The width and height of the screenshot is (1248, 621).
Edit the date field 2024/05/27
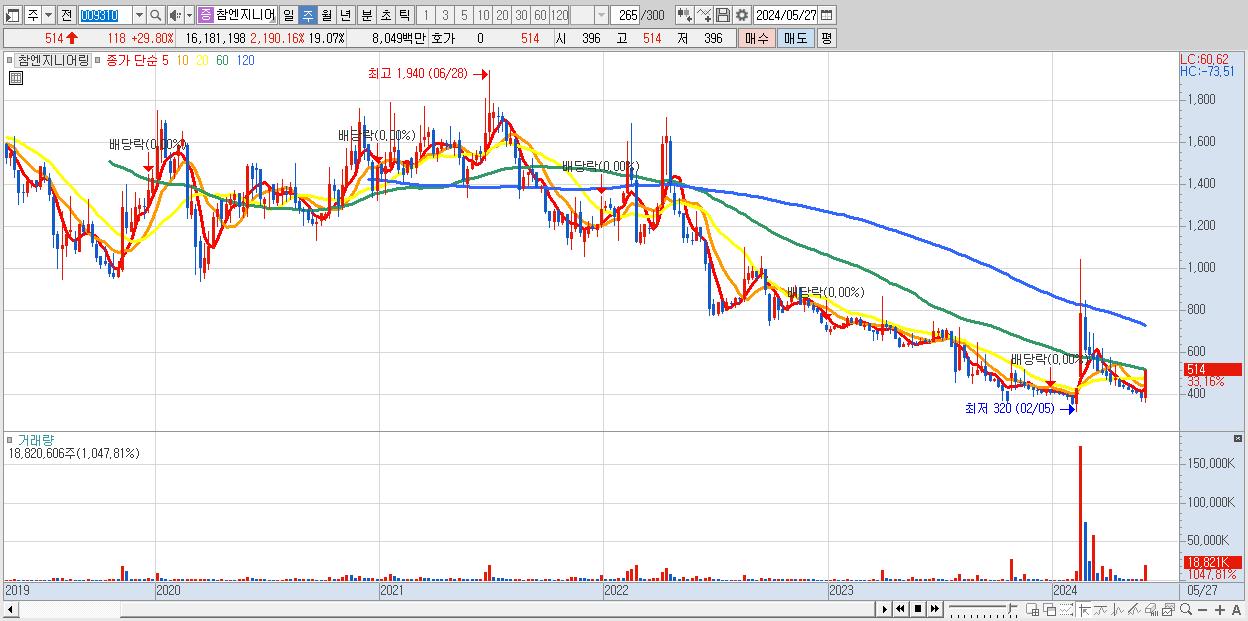pyautogui.click(x=785, y=15)
